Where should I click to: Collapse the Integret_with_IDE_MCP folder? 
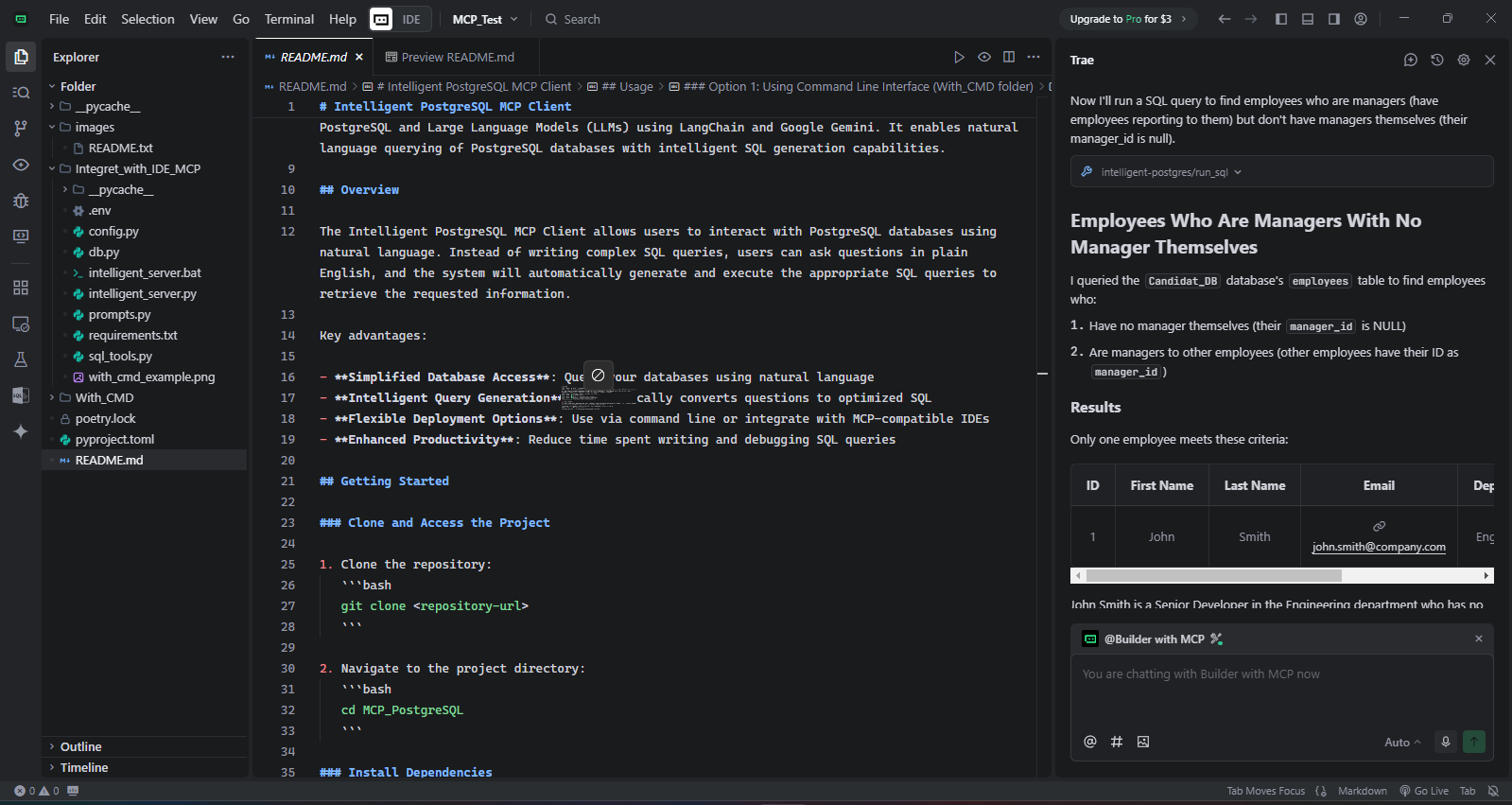point(137,168)
